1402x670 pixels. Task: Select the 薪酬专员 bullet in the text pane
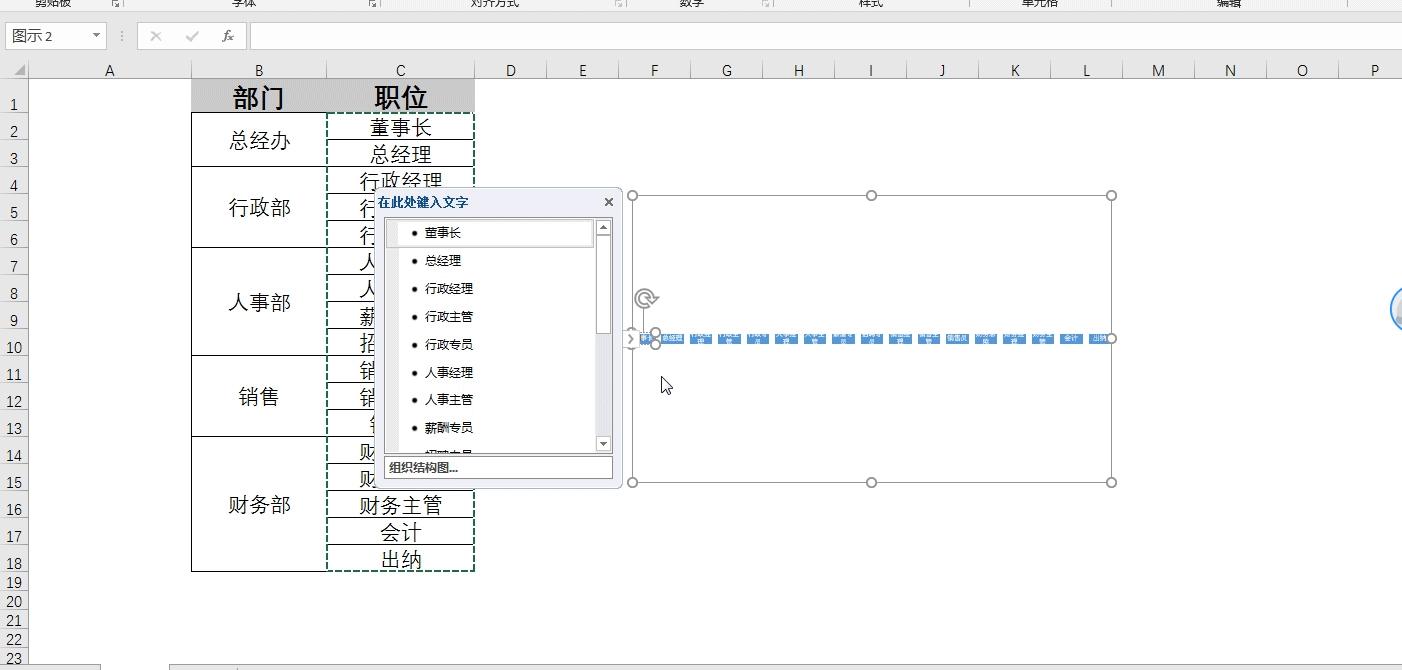coord(447,427)
